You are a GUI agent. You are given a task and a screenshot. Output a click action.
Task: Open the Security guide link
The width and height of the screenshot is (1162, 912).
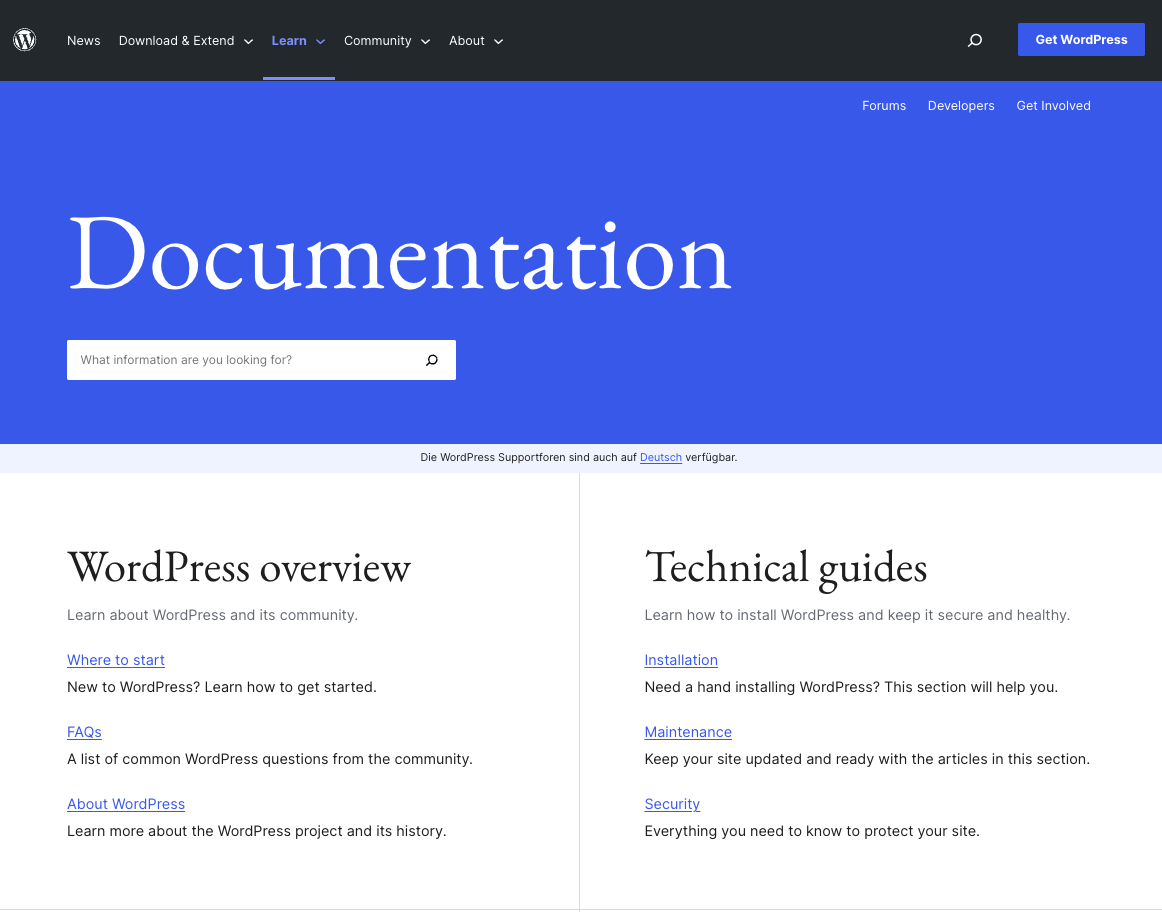coord(672,804)
